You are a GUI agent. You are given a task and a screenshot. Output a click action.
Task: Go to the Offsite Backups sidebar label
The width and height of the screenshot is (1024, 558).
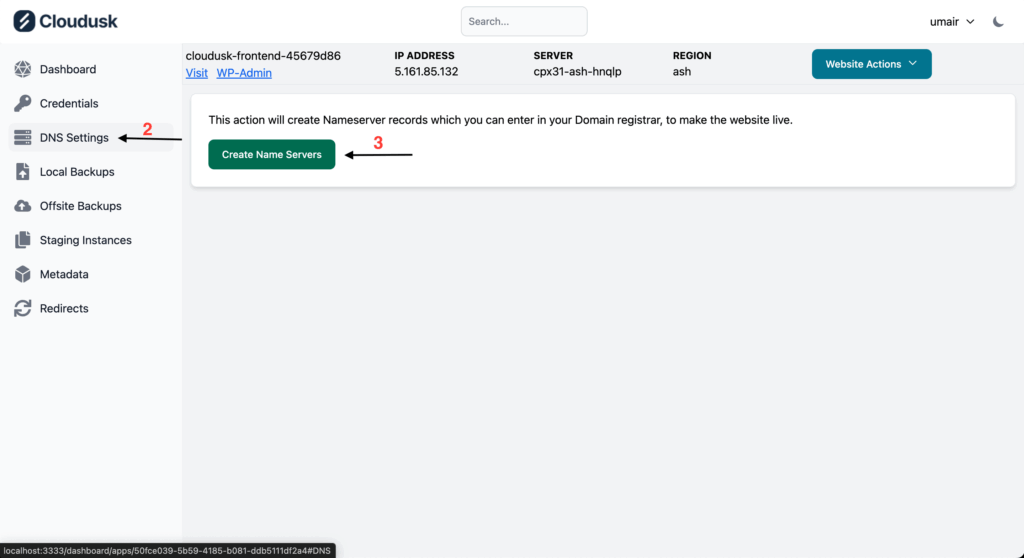tap(80, 206)
